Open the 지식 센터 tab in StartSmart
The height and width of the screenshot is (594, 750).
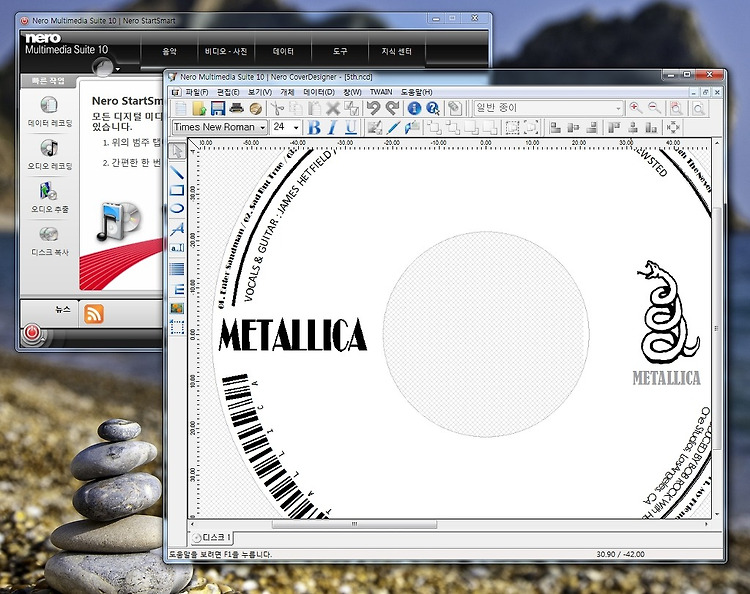(397, 51)
